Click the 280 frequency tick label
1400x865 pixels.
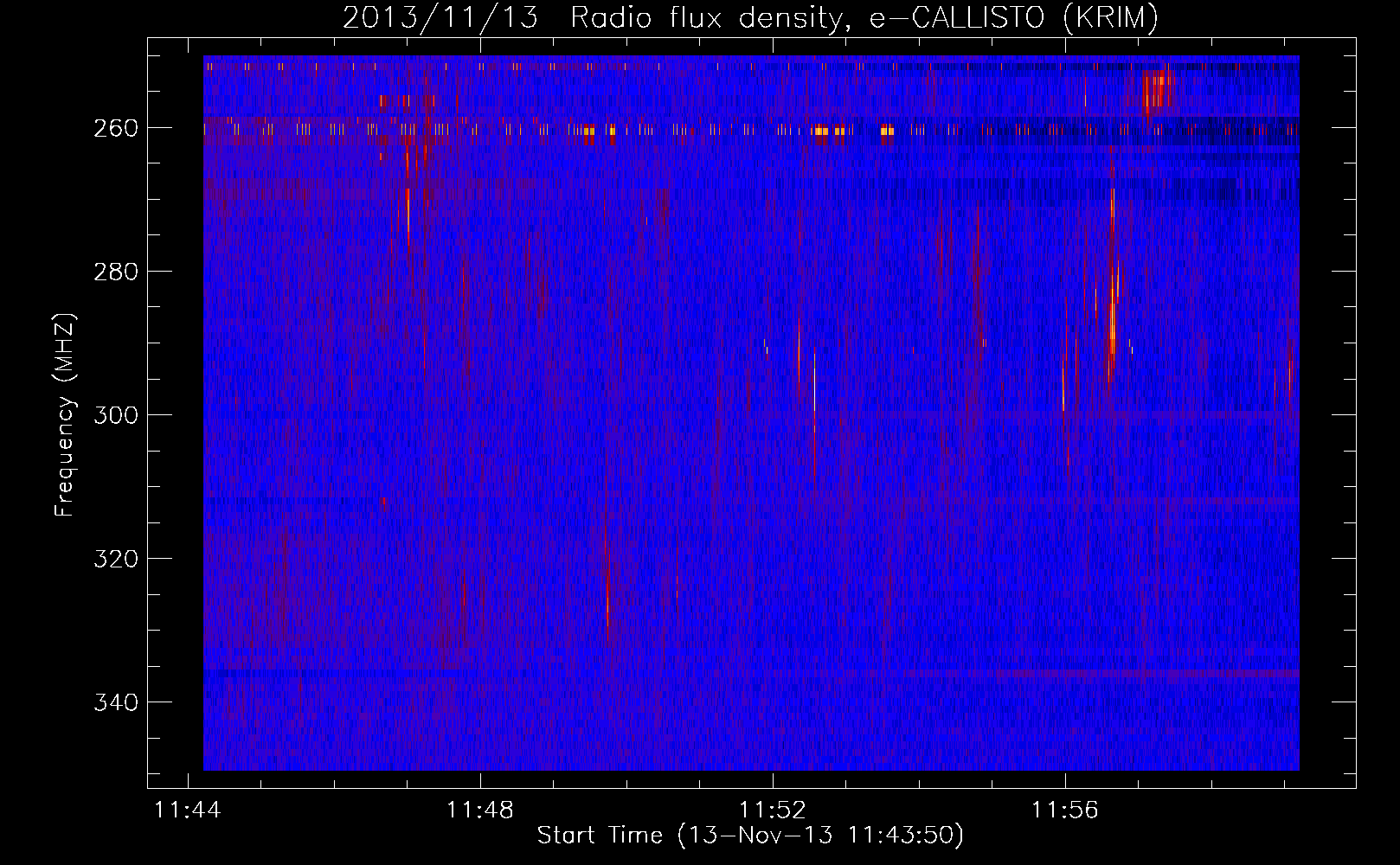click(115, 272)
